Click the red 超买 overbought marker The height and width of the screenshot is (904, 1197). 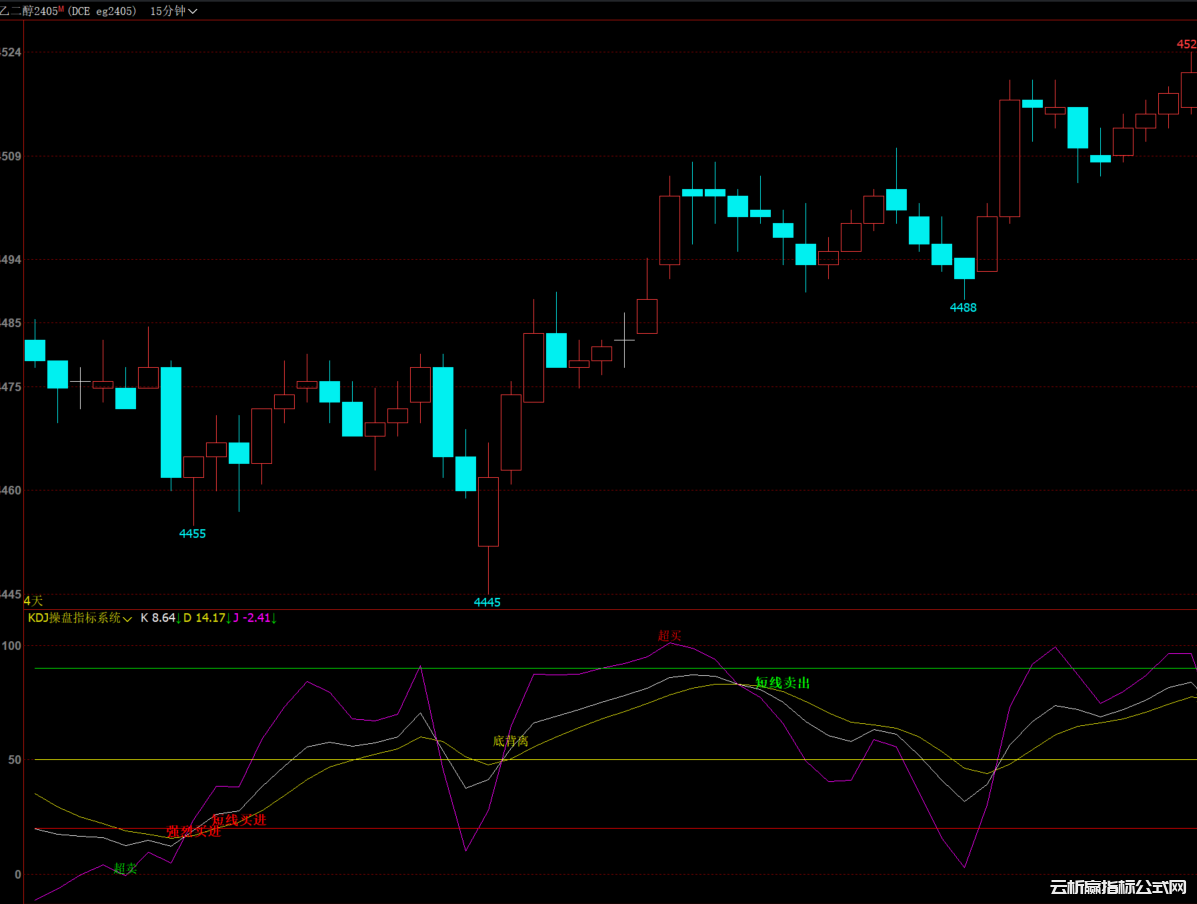669,635
